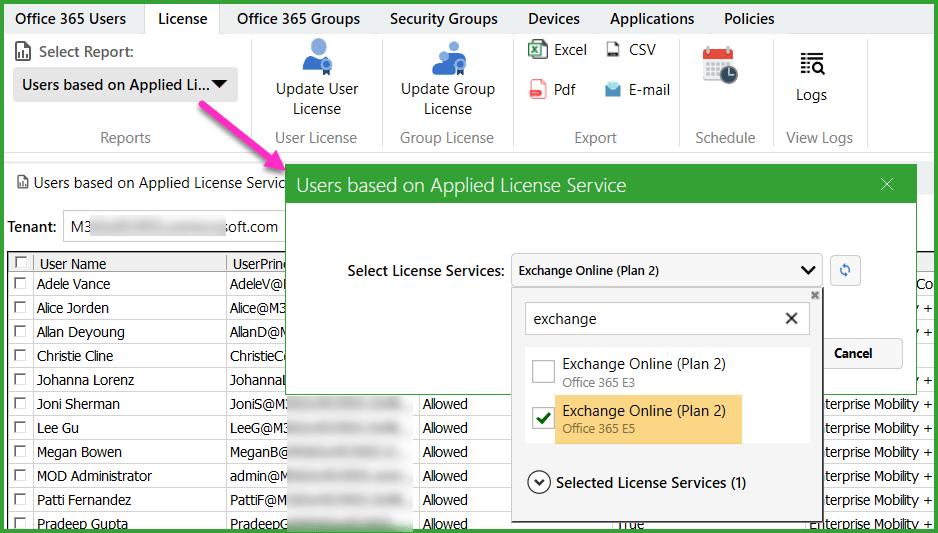Expand Selected License Services (1)

tap(539, 482)
